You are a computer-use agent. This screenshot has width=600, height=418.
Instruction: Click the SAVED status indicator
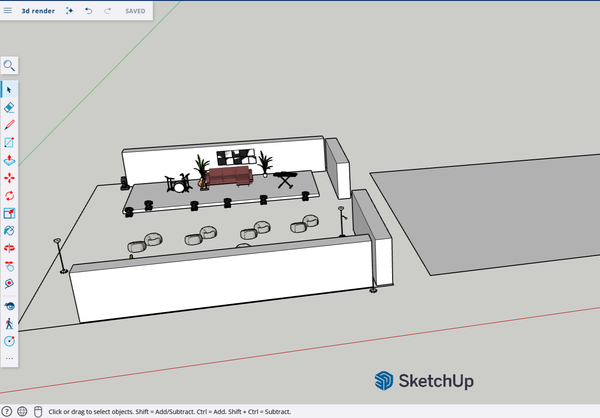click(134, 10)
